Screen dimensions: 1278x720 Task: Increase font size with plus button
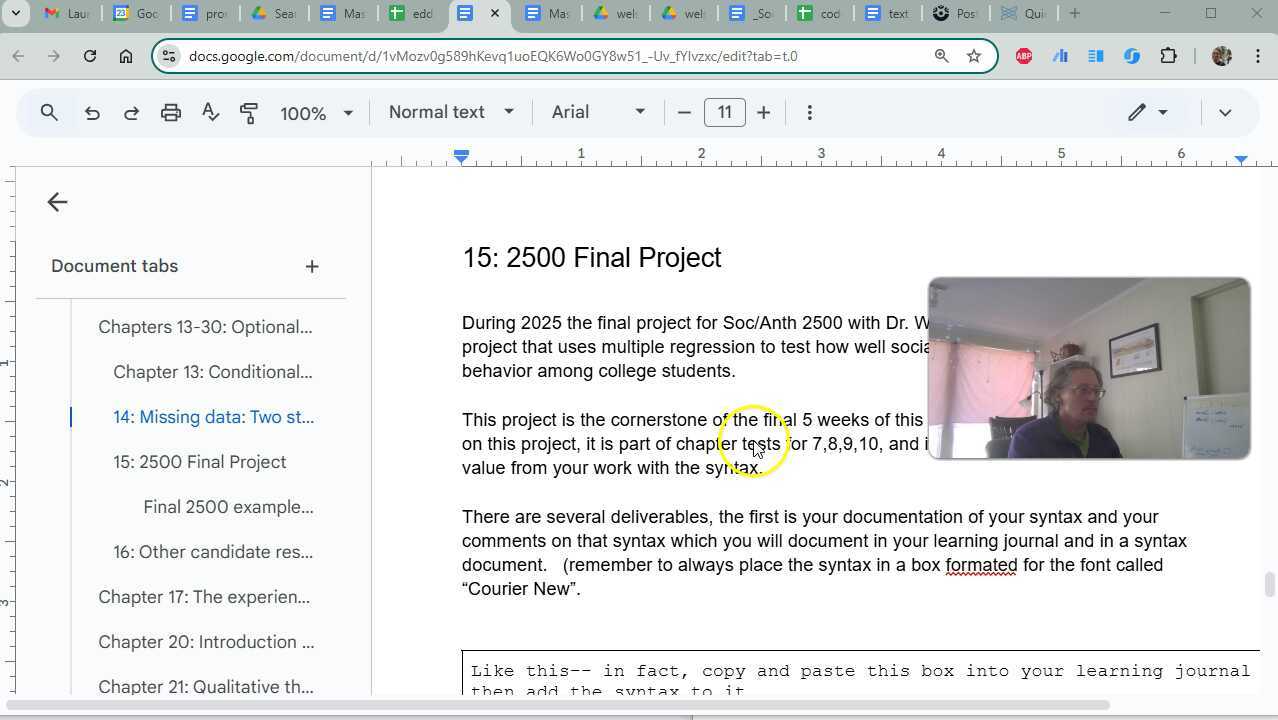[x=764, y=113]
